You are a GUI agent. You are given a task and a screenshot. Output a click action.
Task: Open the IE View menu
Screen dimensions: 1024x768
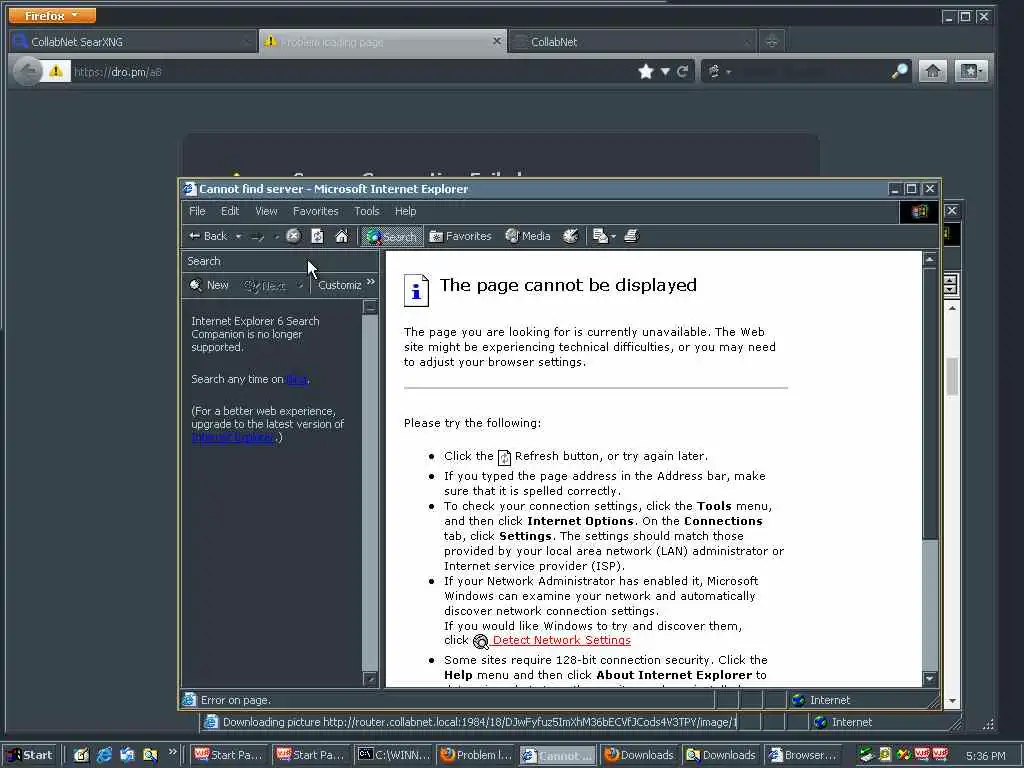[x=266, y=211]
